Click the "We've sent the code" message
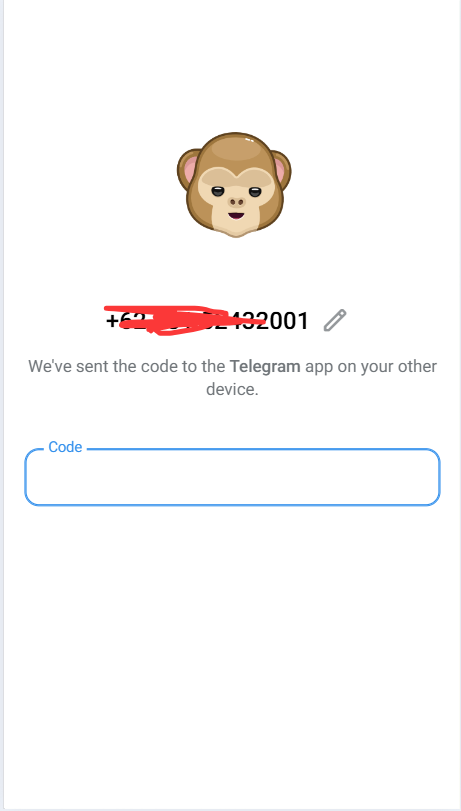 point(232,378)
